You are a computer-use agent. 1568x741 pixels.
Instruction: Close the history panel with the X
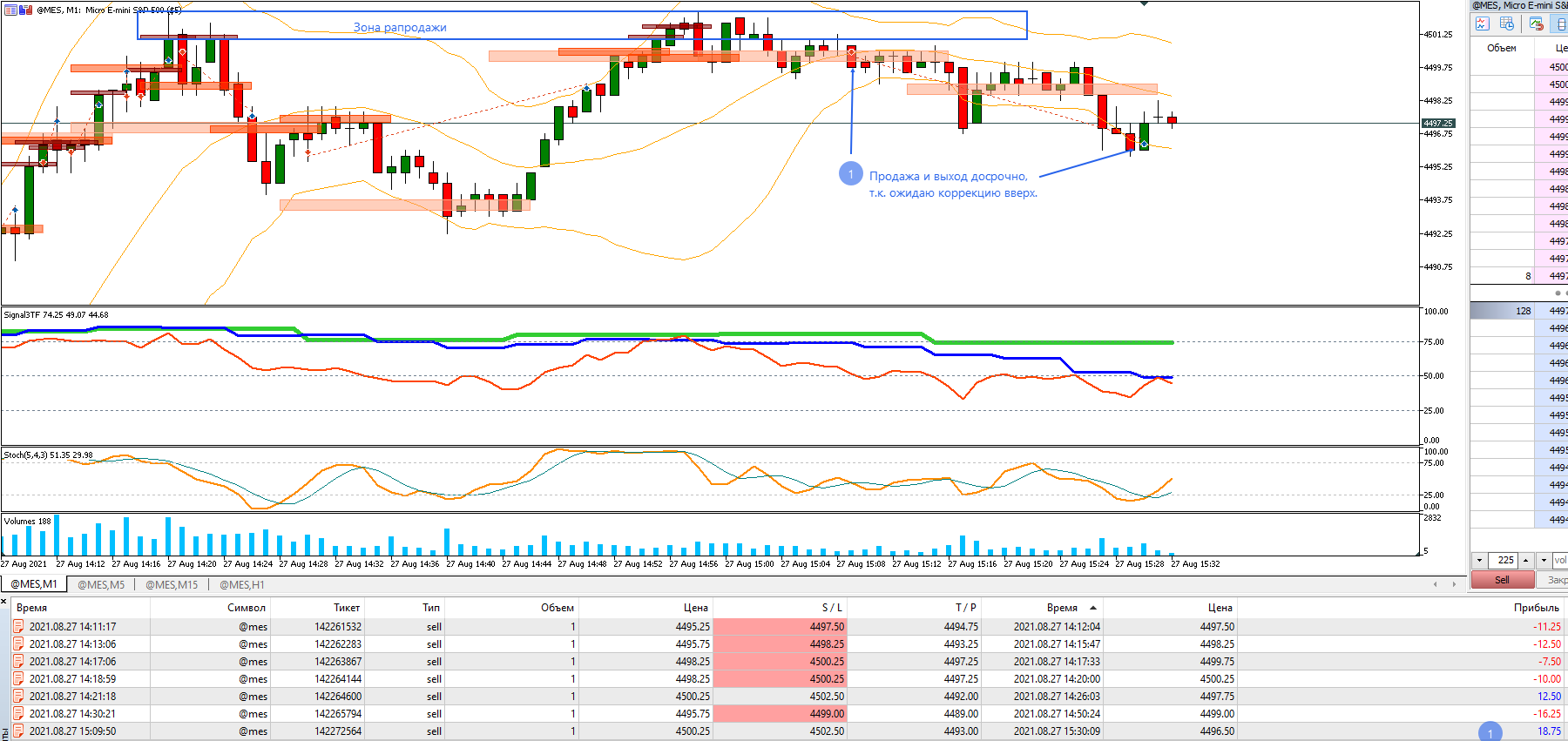pyautogui.click(x=4, y=601)
